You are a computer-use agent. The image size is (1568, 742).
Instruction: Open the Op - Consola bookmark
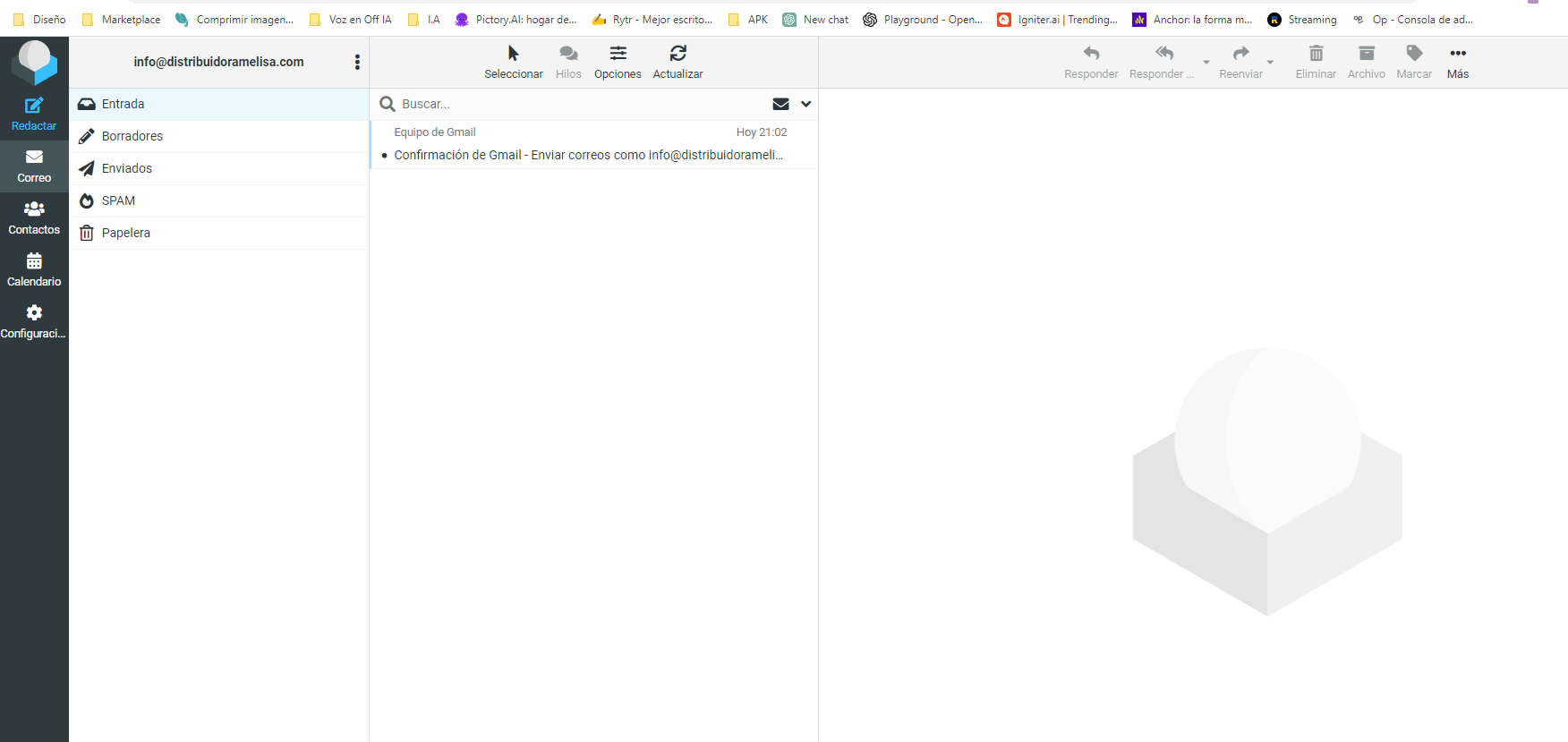tap(1412, 20)
